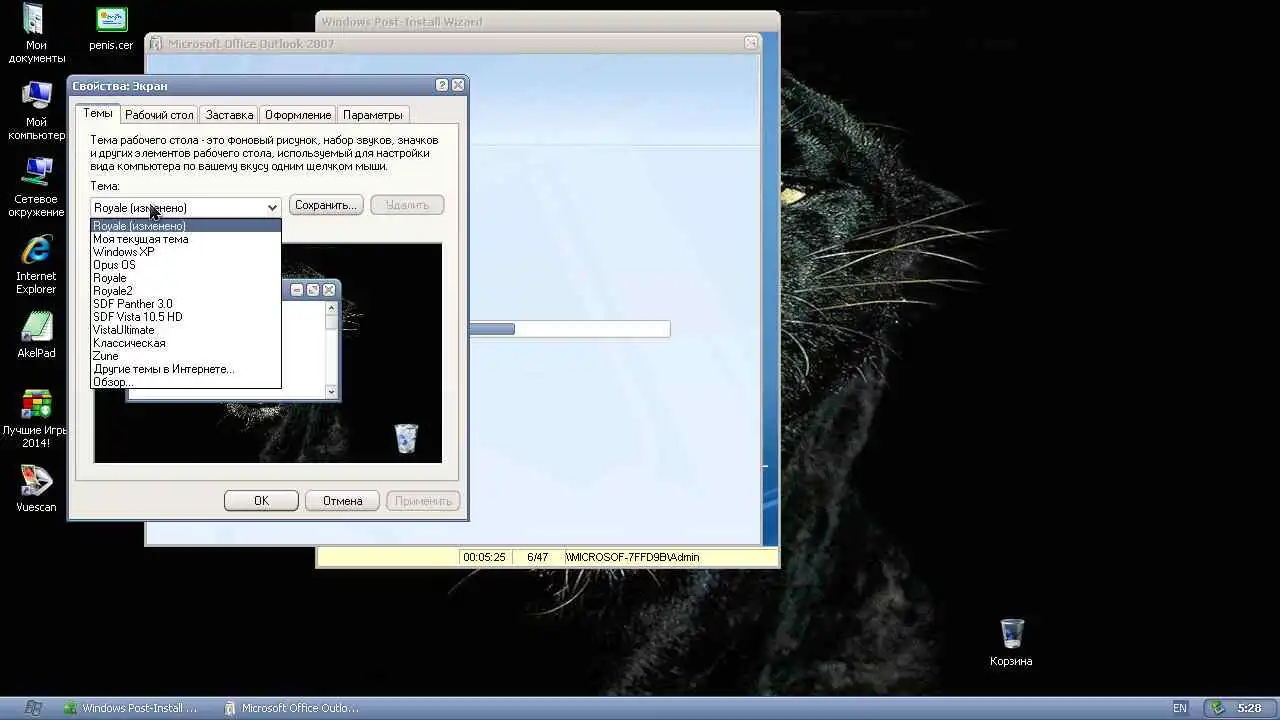Close the Свойства: Экран dialog
1280x720 pixels.
pos(458,86)
